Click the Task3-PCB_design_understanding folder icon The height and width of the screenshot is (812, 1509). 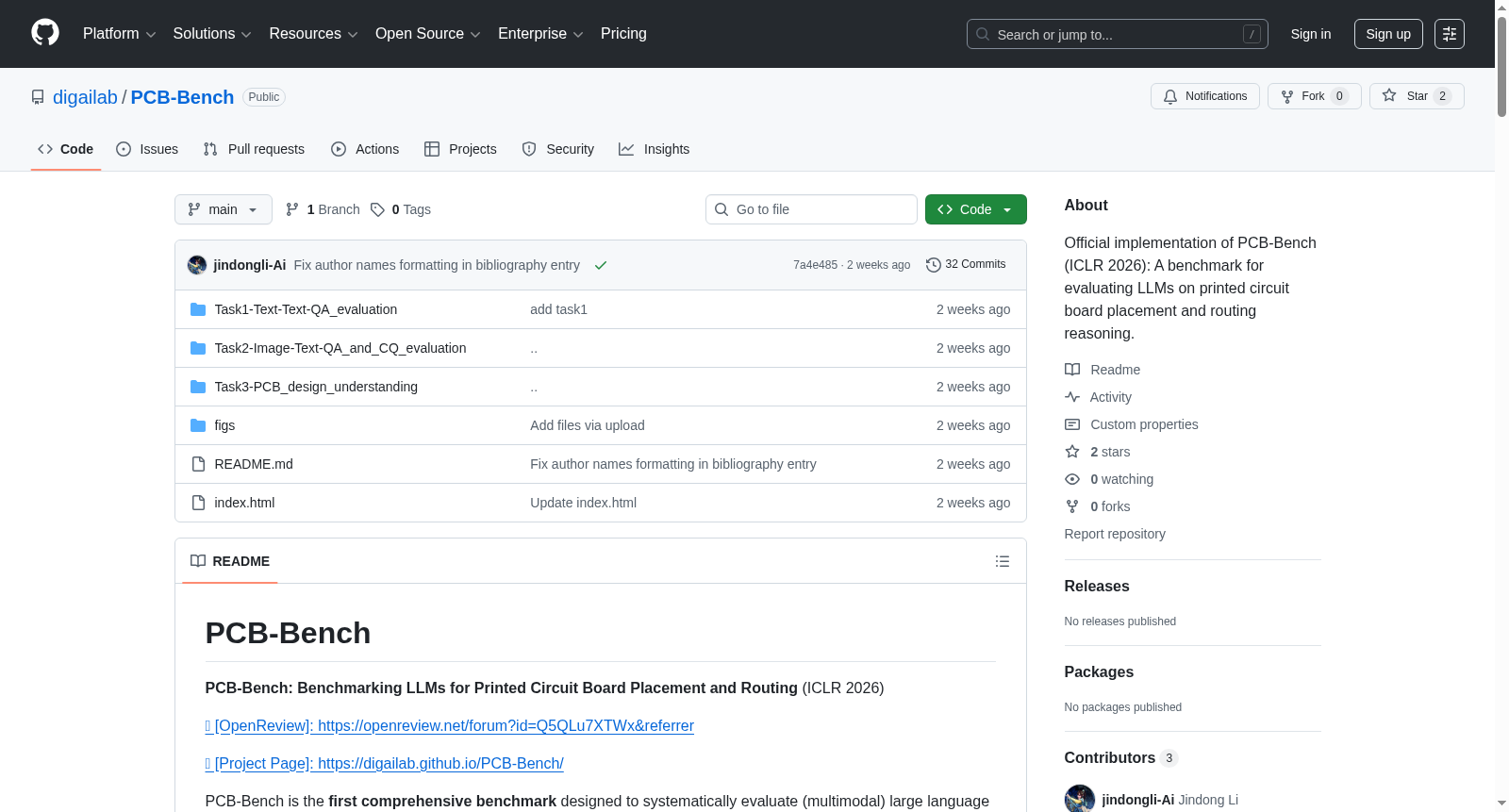pos(198,387)
